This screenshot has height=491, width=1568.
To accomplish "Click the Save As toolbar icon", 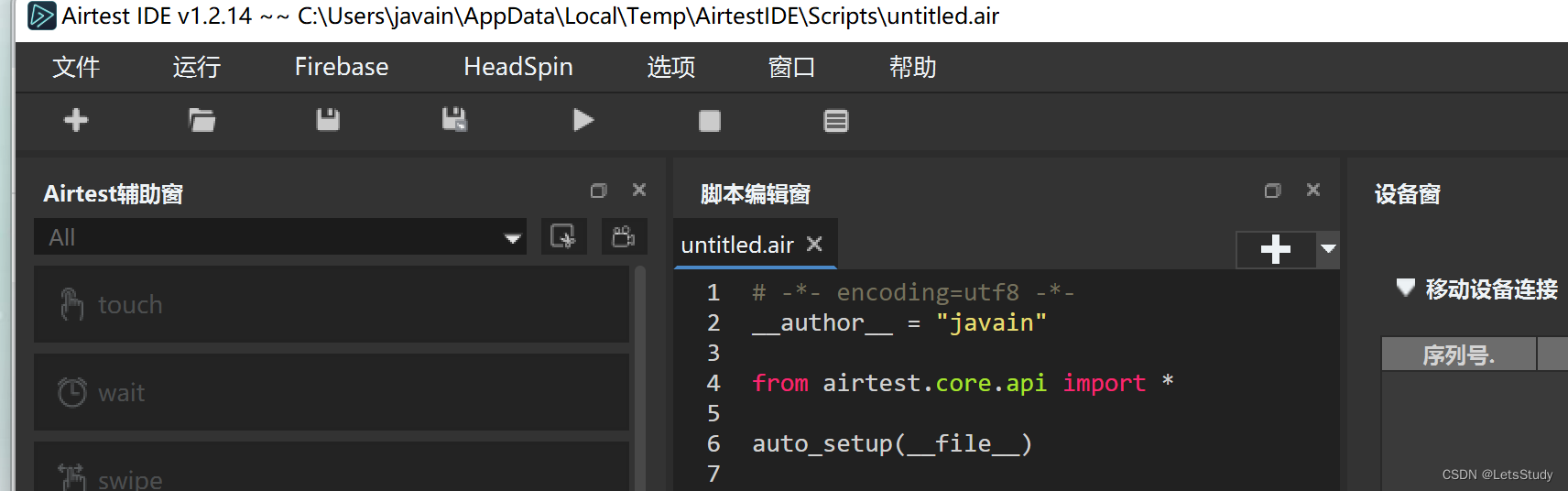I will pos(454,120).
